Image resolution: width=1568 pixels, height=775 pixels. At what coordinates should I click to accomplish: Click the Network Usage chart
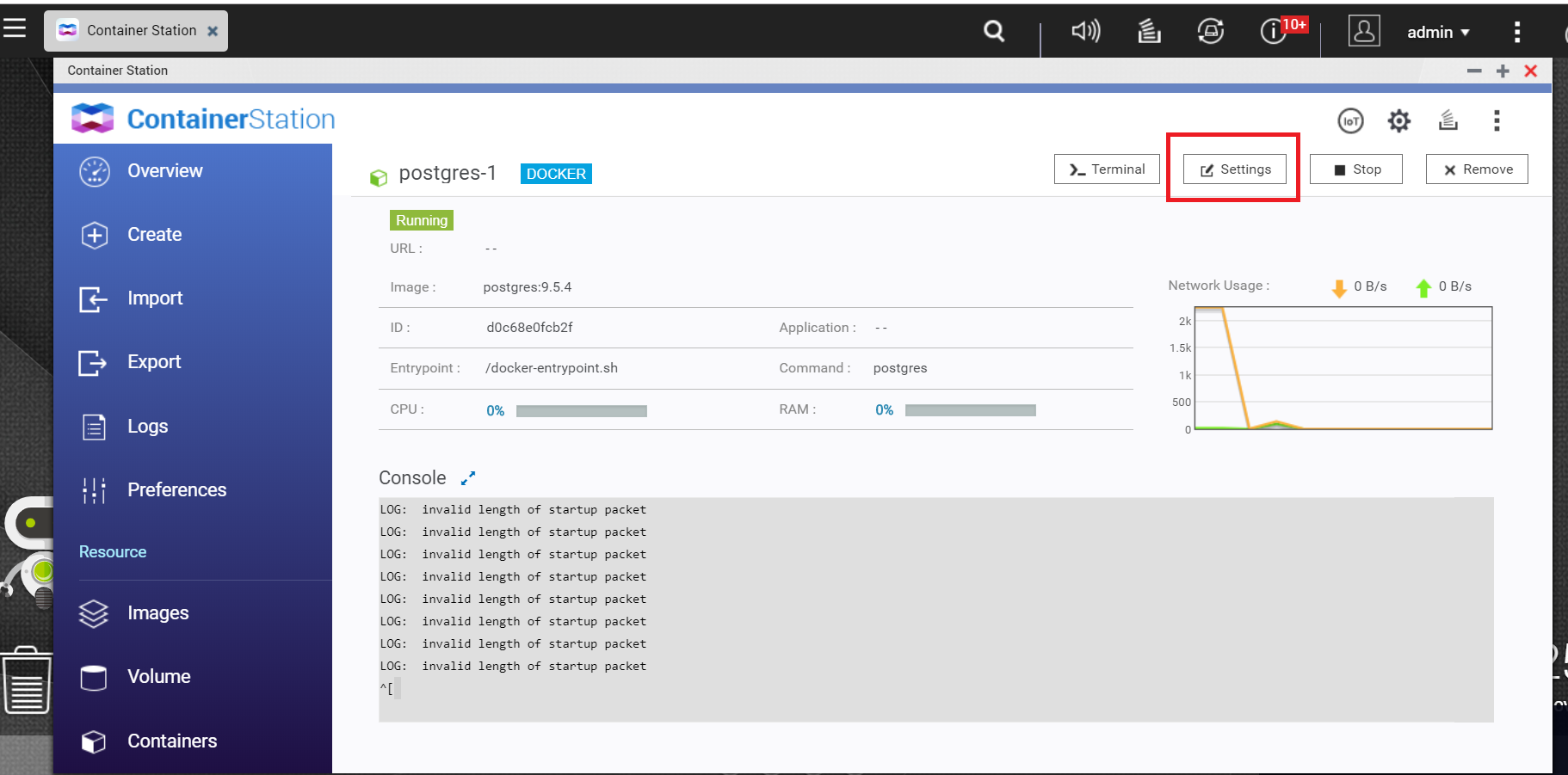pos(1343,368)
